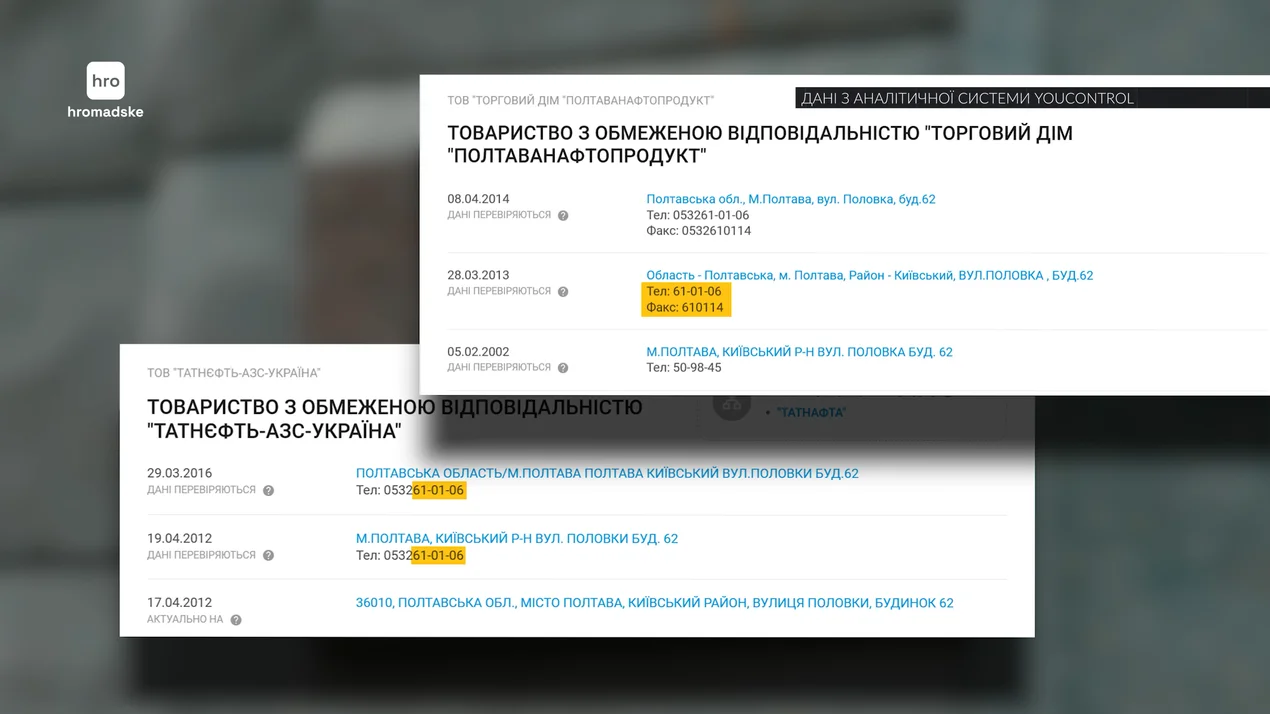Click ДАНІ ПЕРЕВІРЯЮТЬСЯ label under 29.03.2016
The image size is (1270, 714).
[x=202, y=490]
